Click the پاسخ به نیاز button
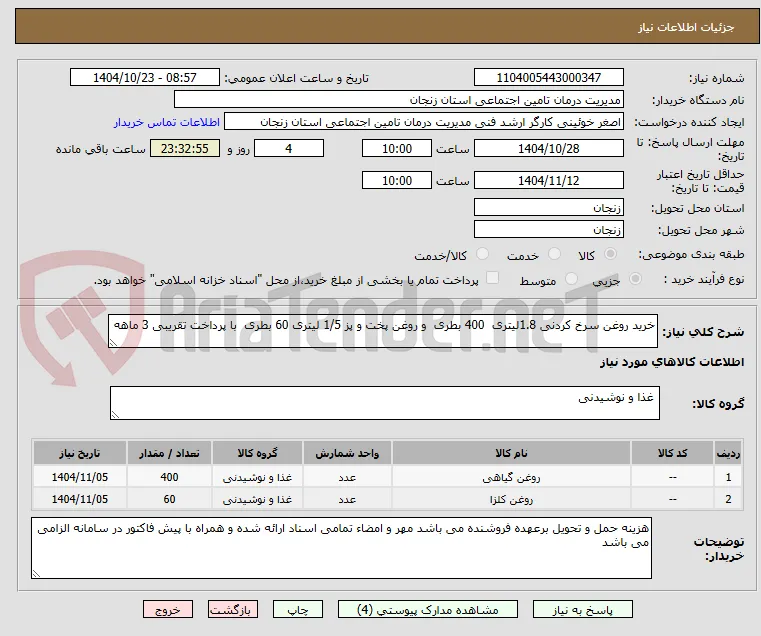This screenshot has height=636, width=761. pos(582,610)
